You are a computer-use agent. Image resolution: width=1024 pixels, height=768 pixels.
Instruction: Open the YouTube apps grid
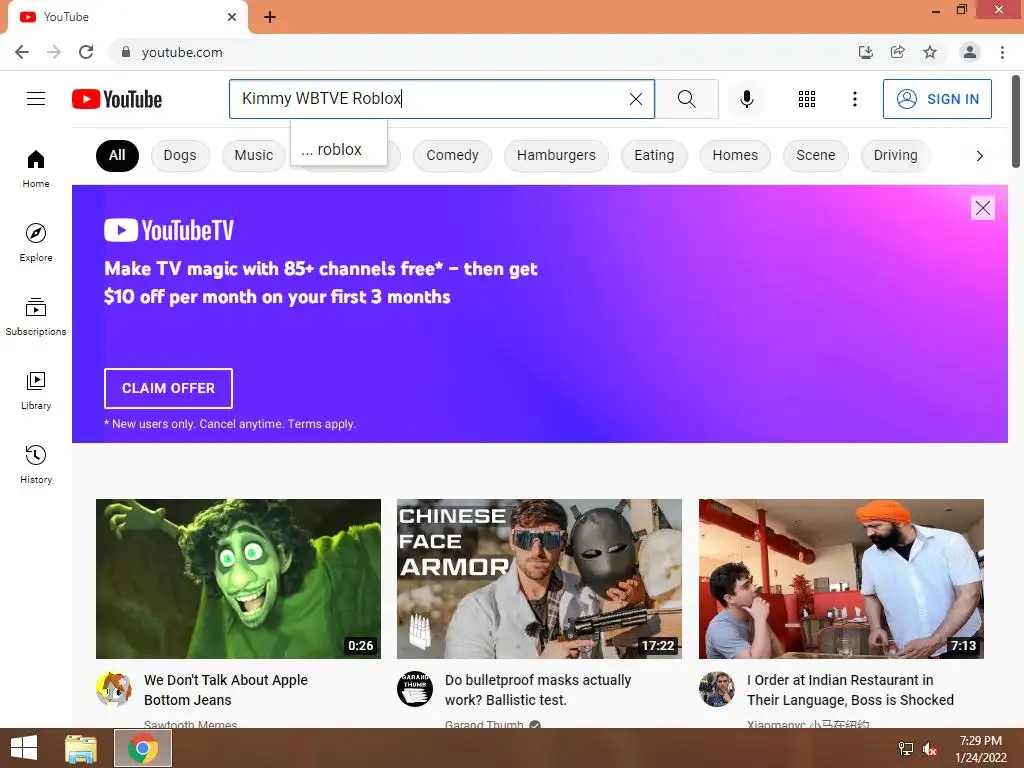click(x=807, y=99)
